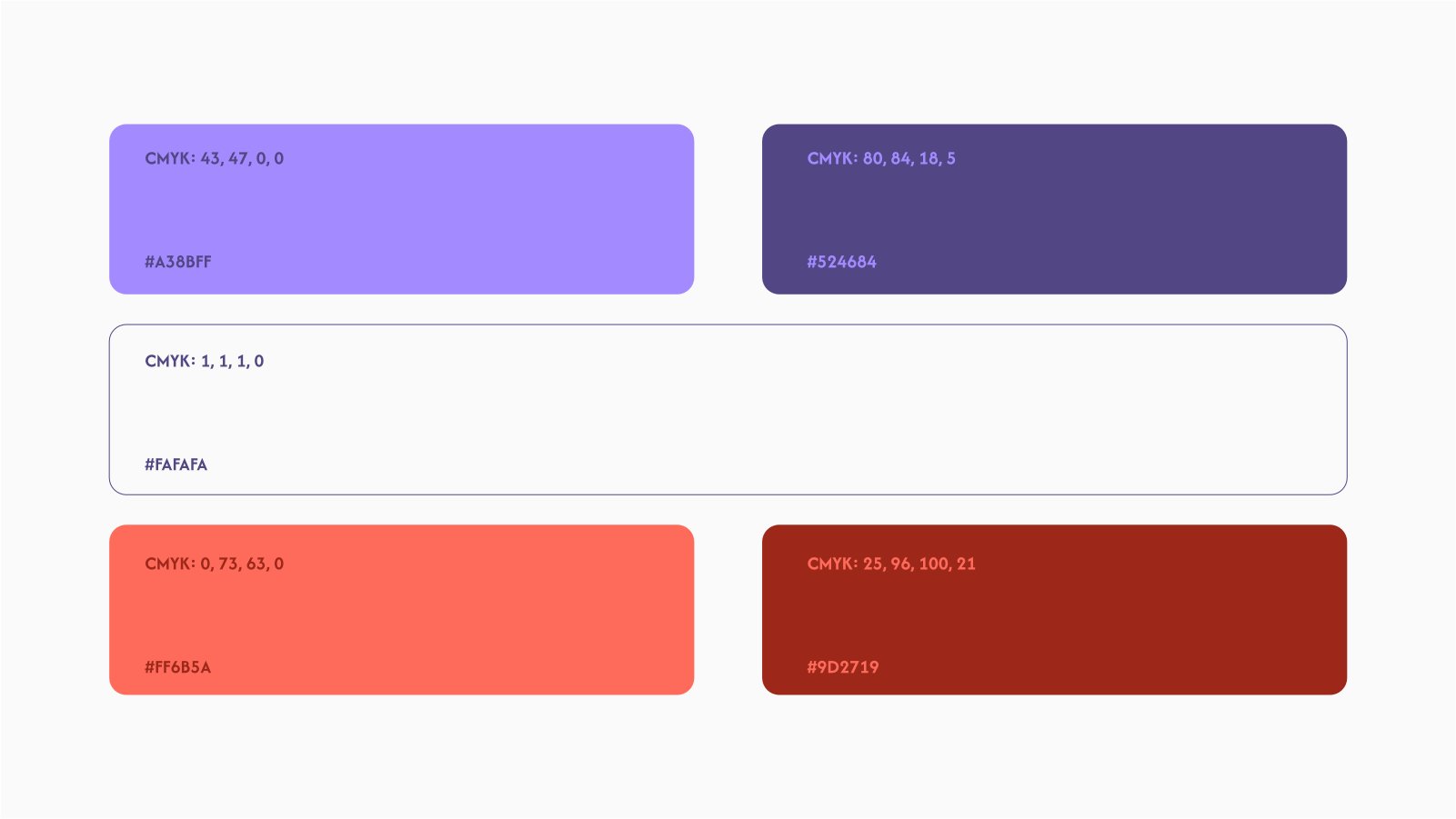
Task: Click the word 'CMYK:' in the off-white swatch
Action: (170, 361)
